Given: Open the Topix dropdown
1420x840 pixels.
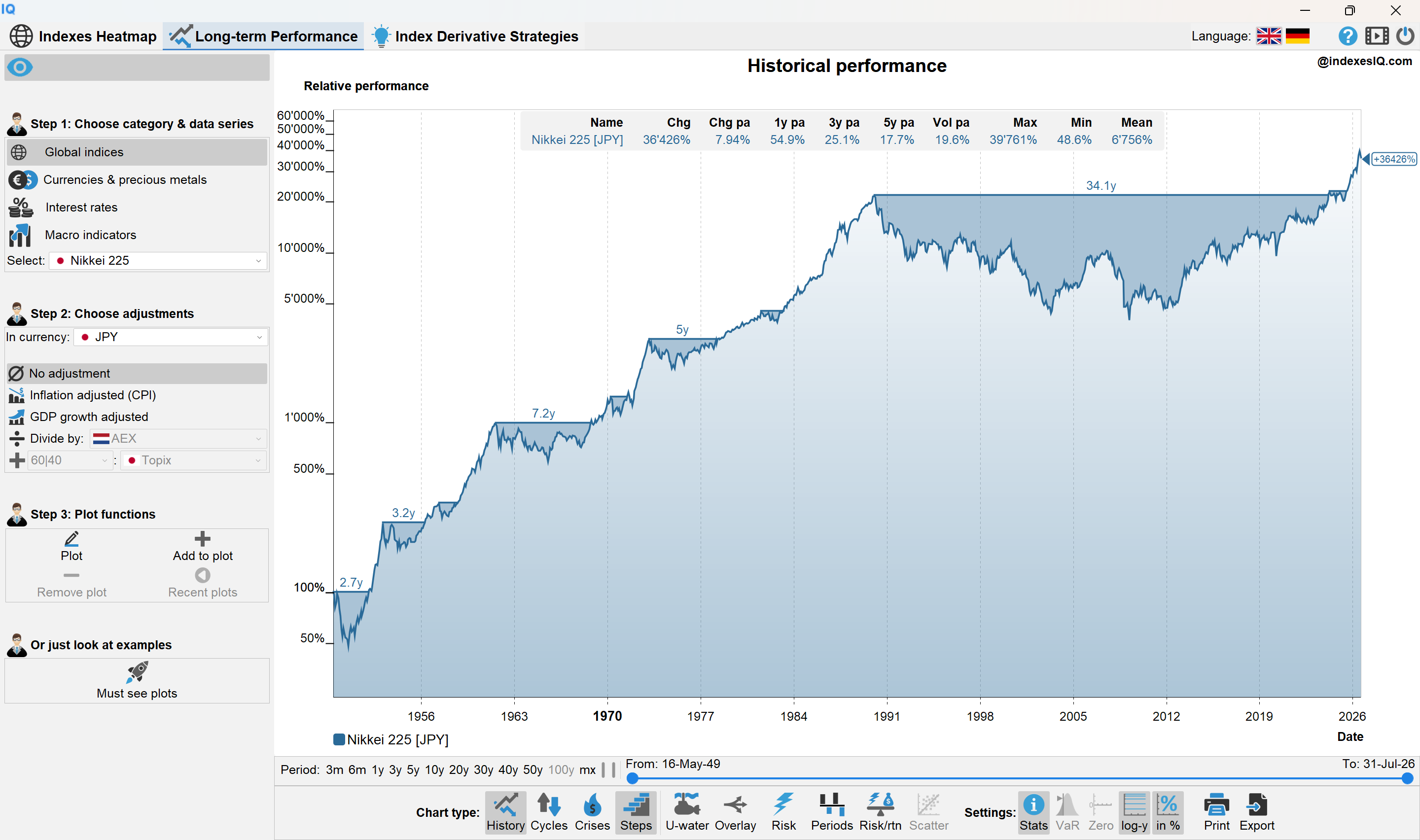Looking at the screenshot, I should (194, 460).
